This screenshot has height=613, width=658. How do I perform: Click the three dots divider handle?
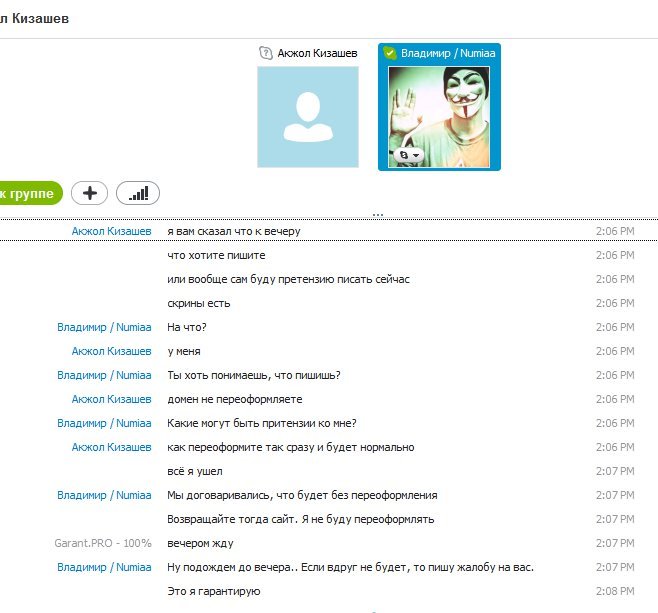[x=378, y=214]
